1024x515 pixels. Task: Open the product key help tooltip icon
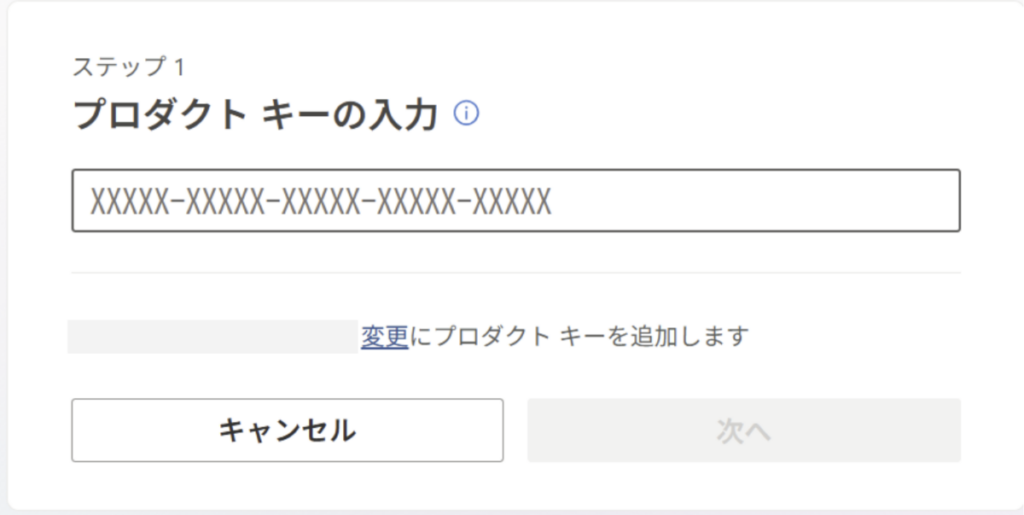coord(466,114)
